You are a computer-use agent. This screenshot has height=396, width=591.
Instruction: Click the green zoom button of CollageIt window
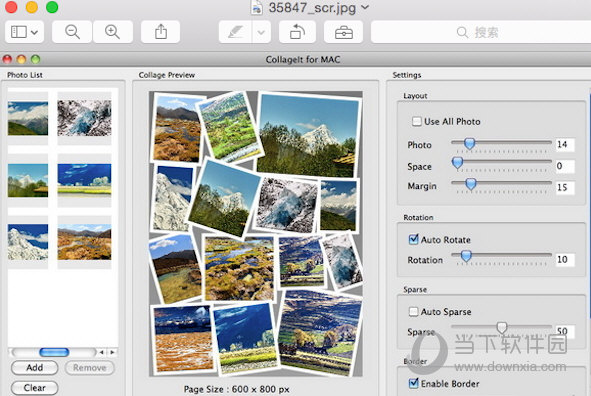pos(35,59)
